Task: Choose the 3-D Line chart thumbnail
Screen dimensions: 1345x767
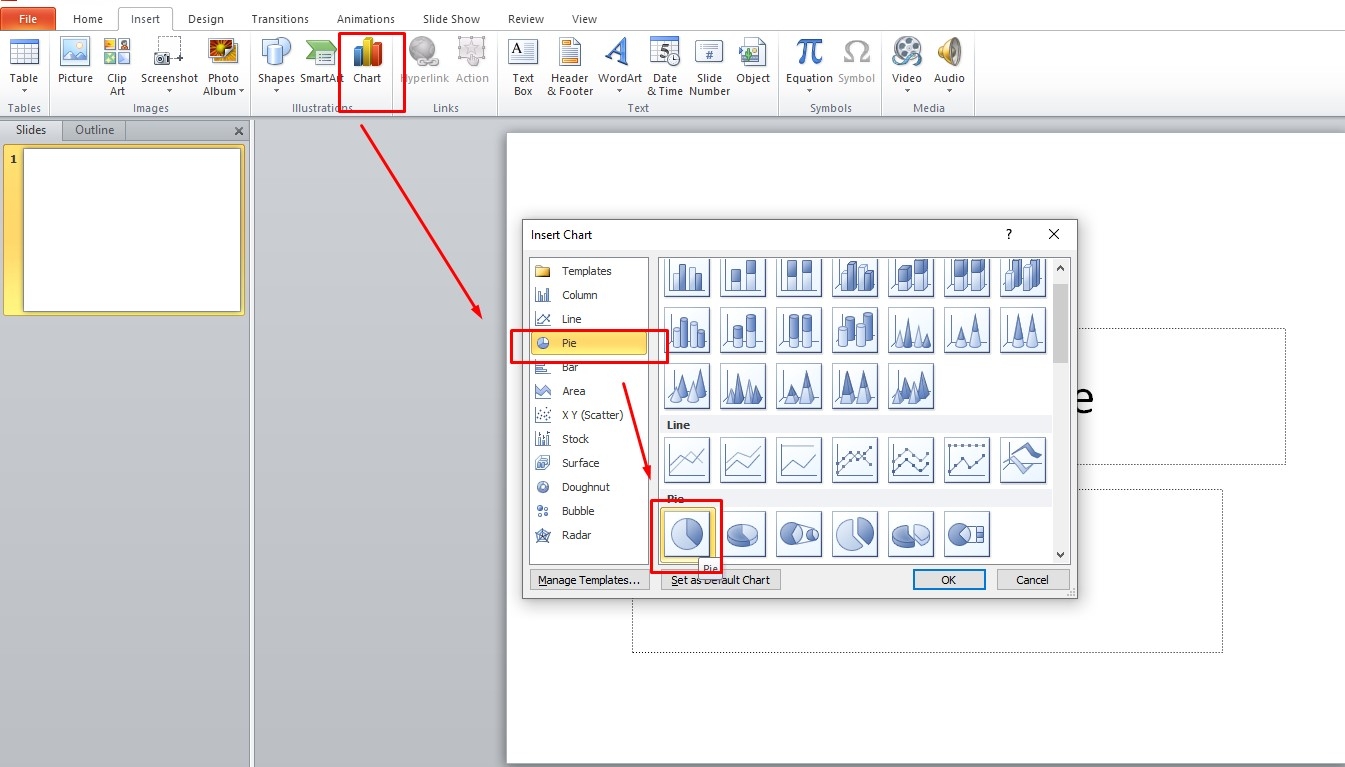Action: click(1022, 460)
